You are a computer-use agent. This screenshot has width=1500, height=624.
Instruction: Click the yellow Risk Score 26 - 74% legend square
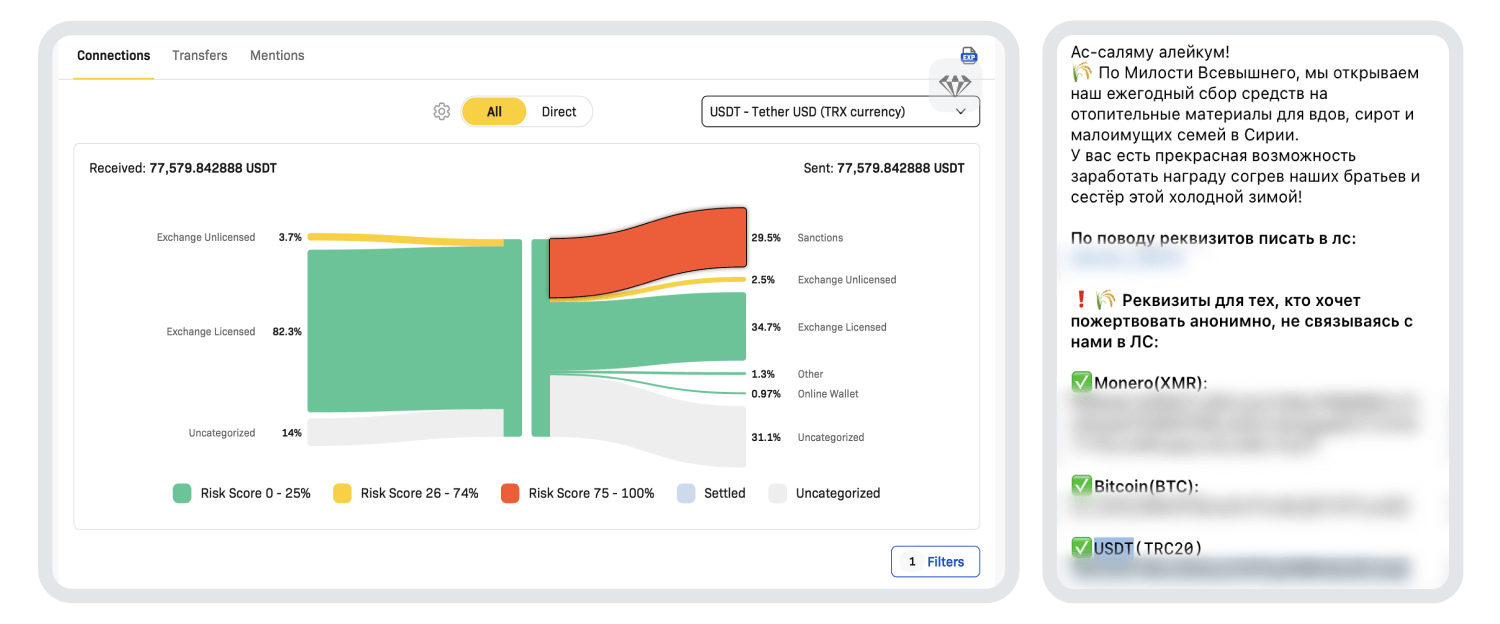point(342,493)
